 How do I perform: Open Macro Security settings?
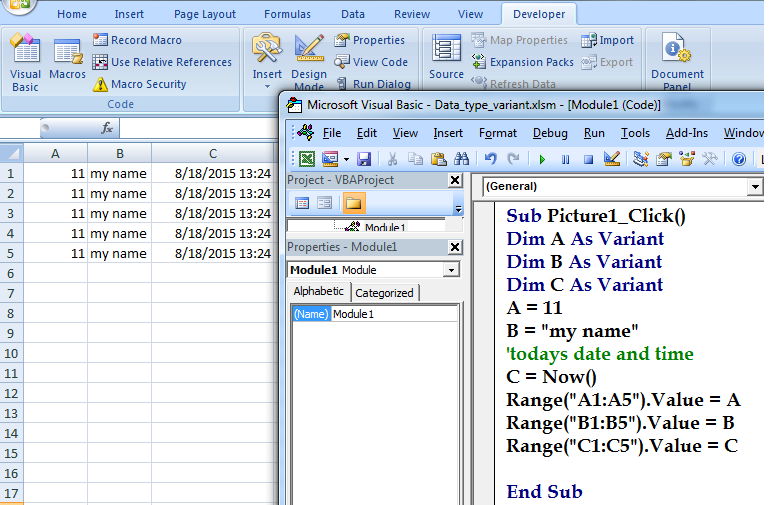click(140, 84)
